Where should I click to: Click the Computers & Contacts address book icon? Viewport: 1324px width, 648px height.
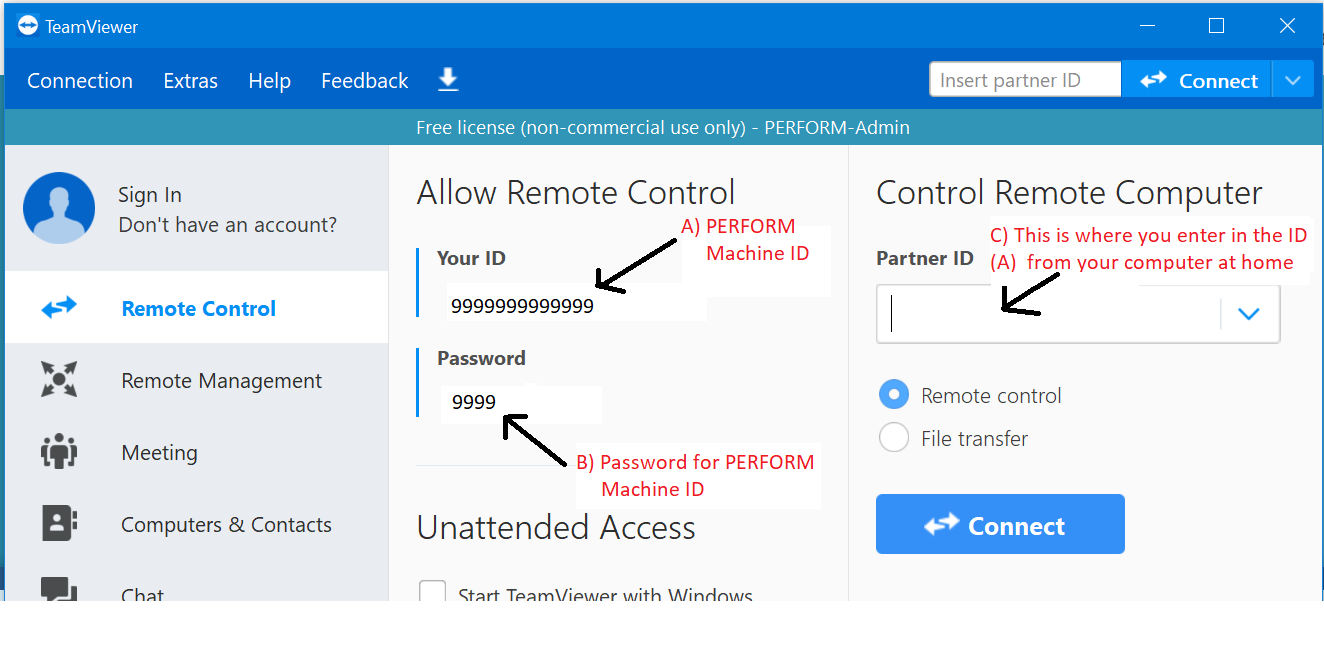(59, 524)
